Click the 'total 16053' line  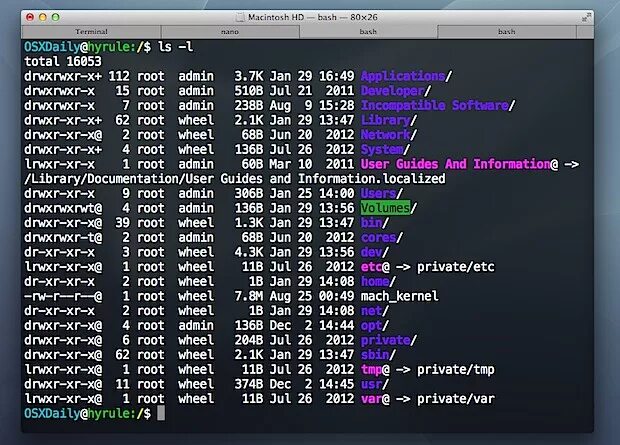pyautogui.click(x=63, y=61)
